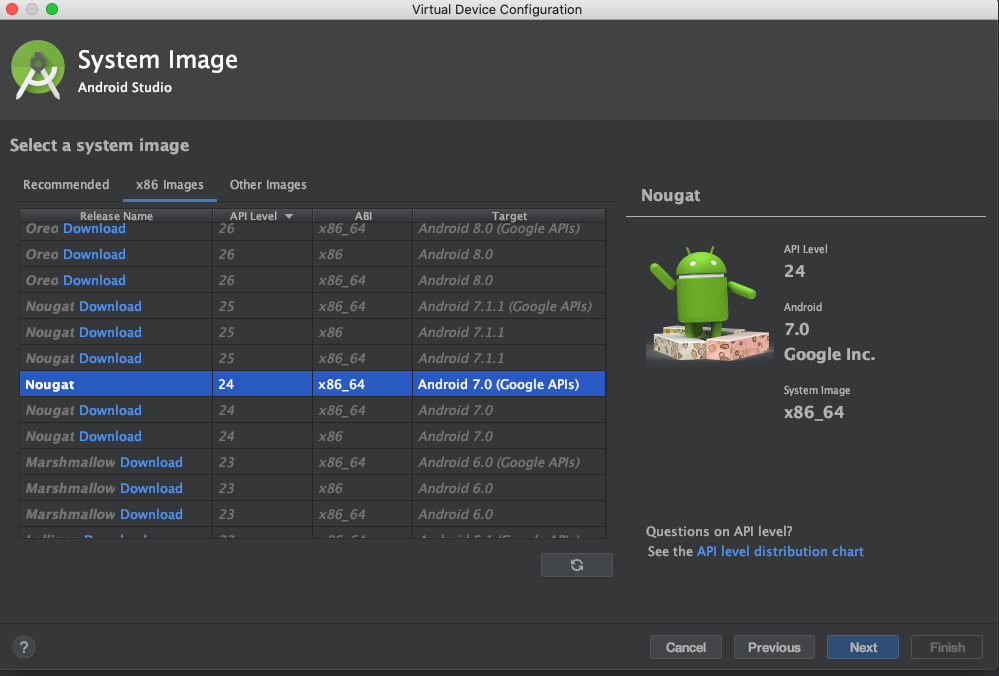Click the API Level '24' value in details
Image resolution: width=999 pixels, height=676 pixels.
coord(794,271)
